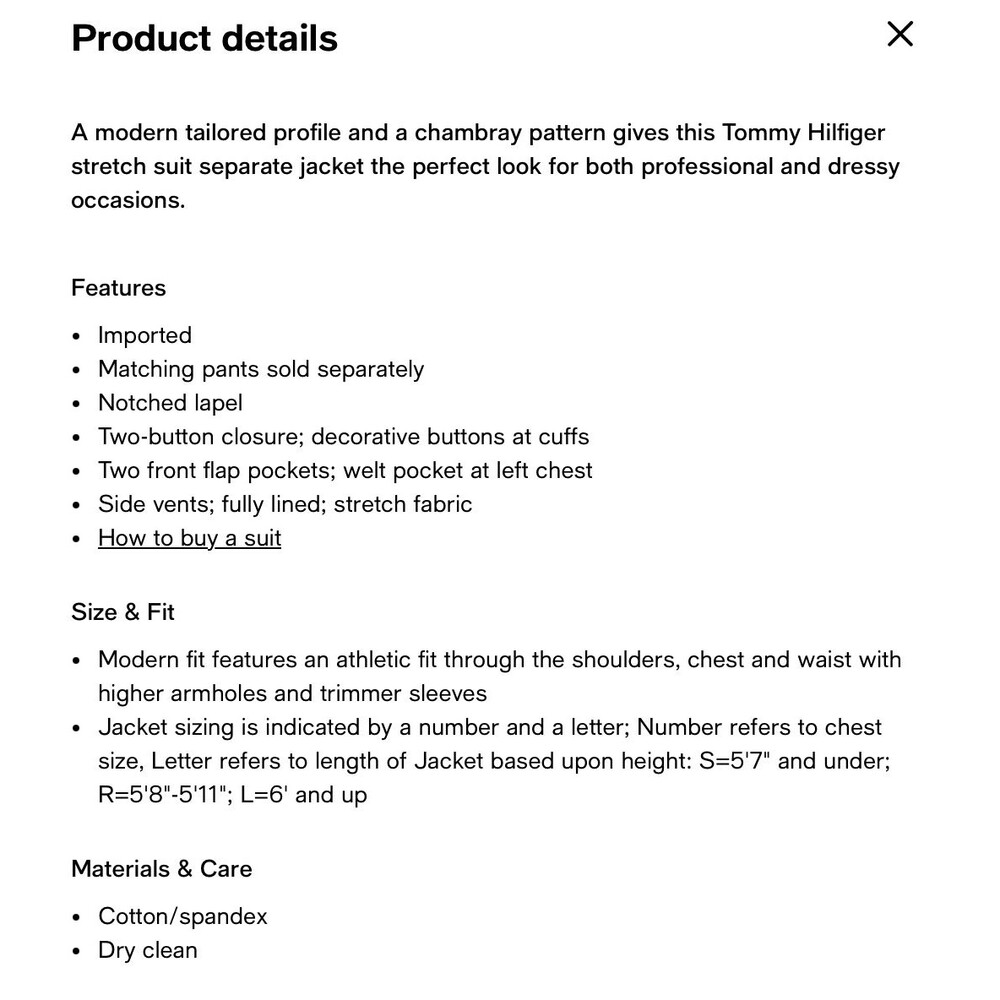Click the Product details heading

(x=204, y=38)
